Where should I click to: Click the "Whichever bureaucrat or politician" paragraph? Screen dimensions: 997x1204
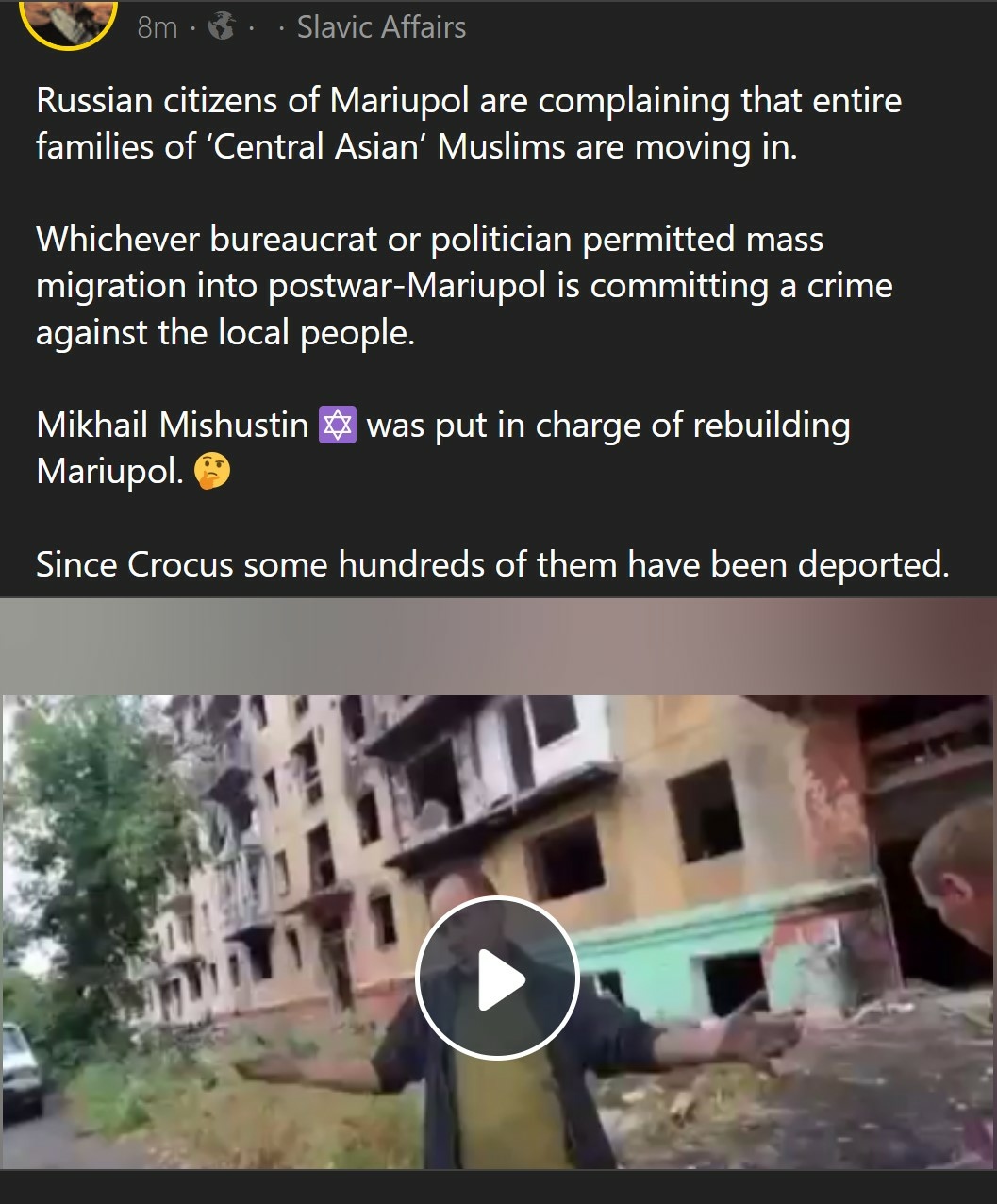(464, 286)
